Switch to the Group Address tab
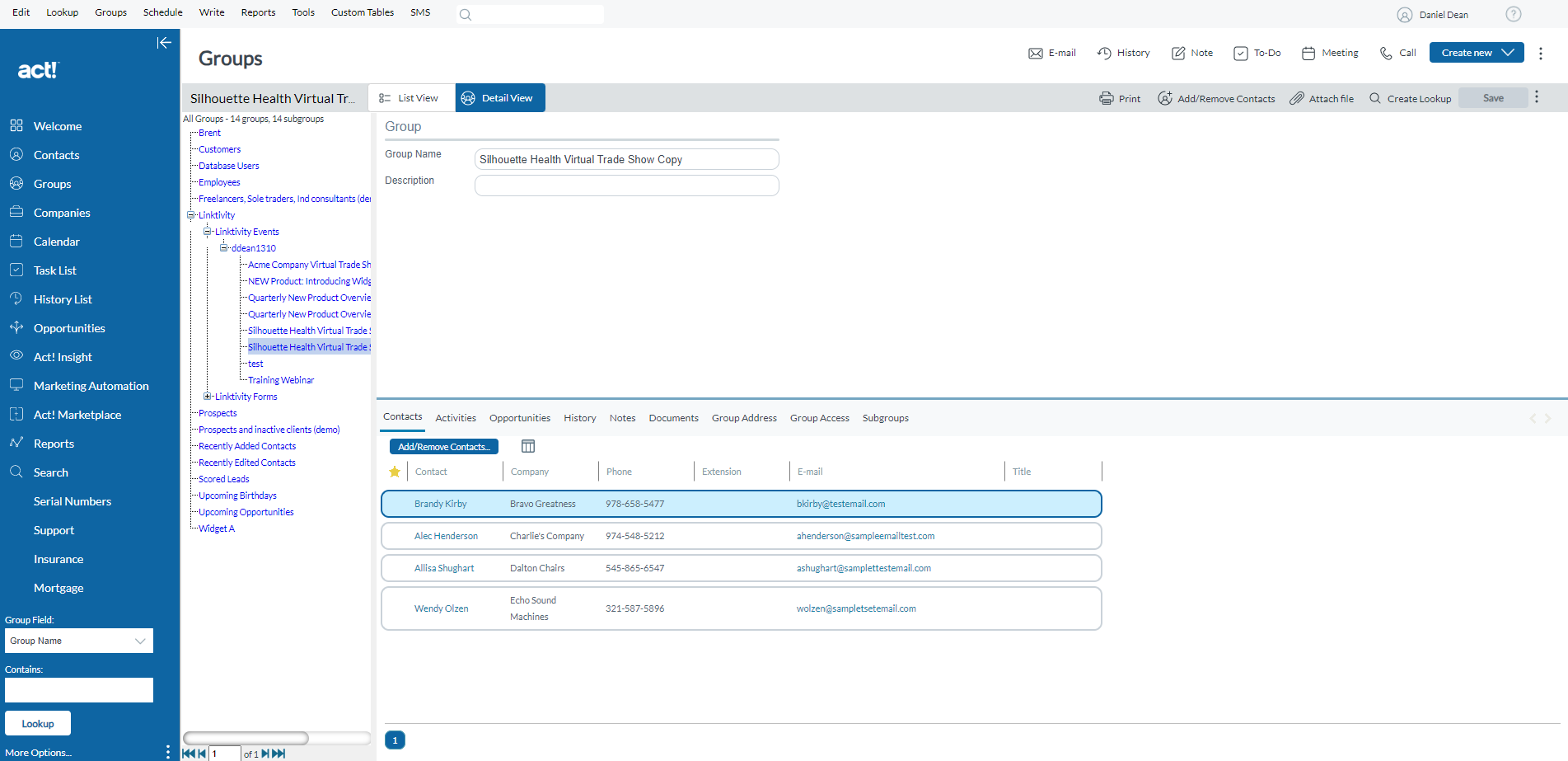 (x=744, y=418)
